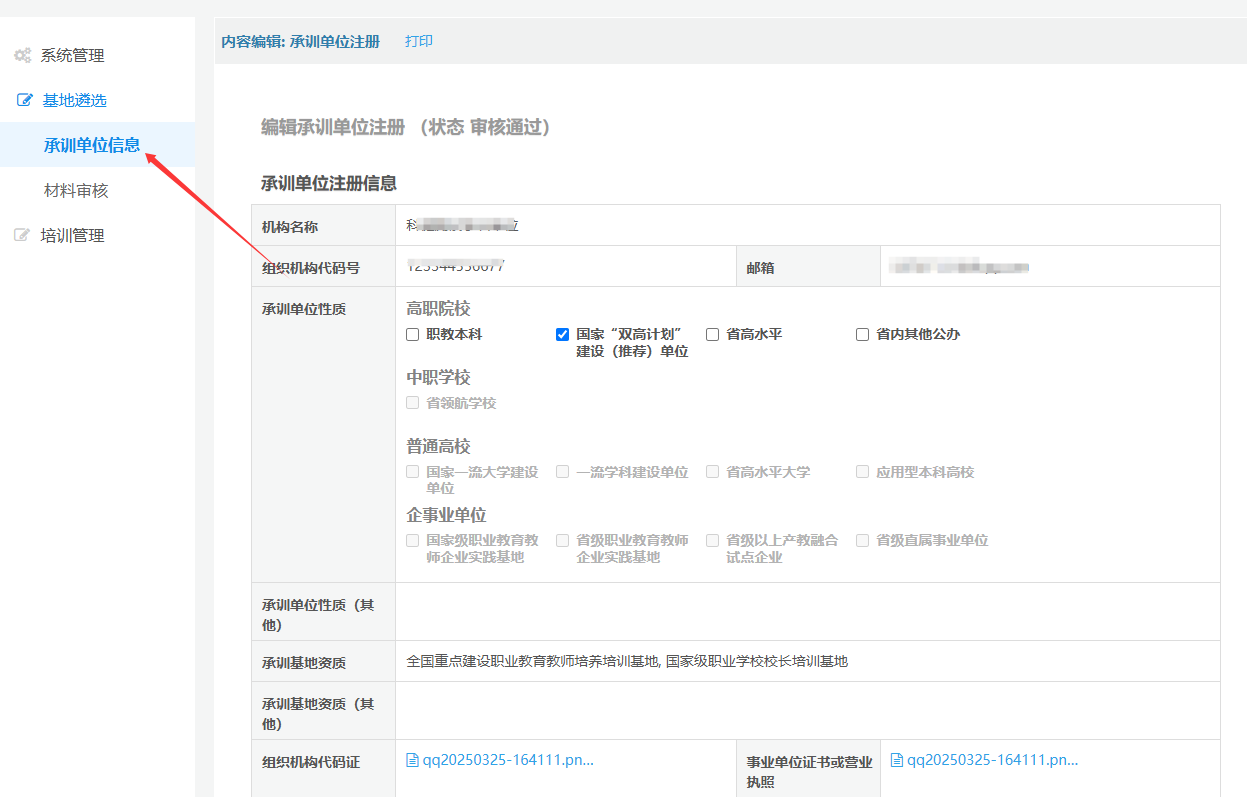This screenshot has width=1247, height=797.
Task: Uncheck 国家"双高计划"建设单位 checkbox
Action: pyautogui.click(x=563, y=335)
